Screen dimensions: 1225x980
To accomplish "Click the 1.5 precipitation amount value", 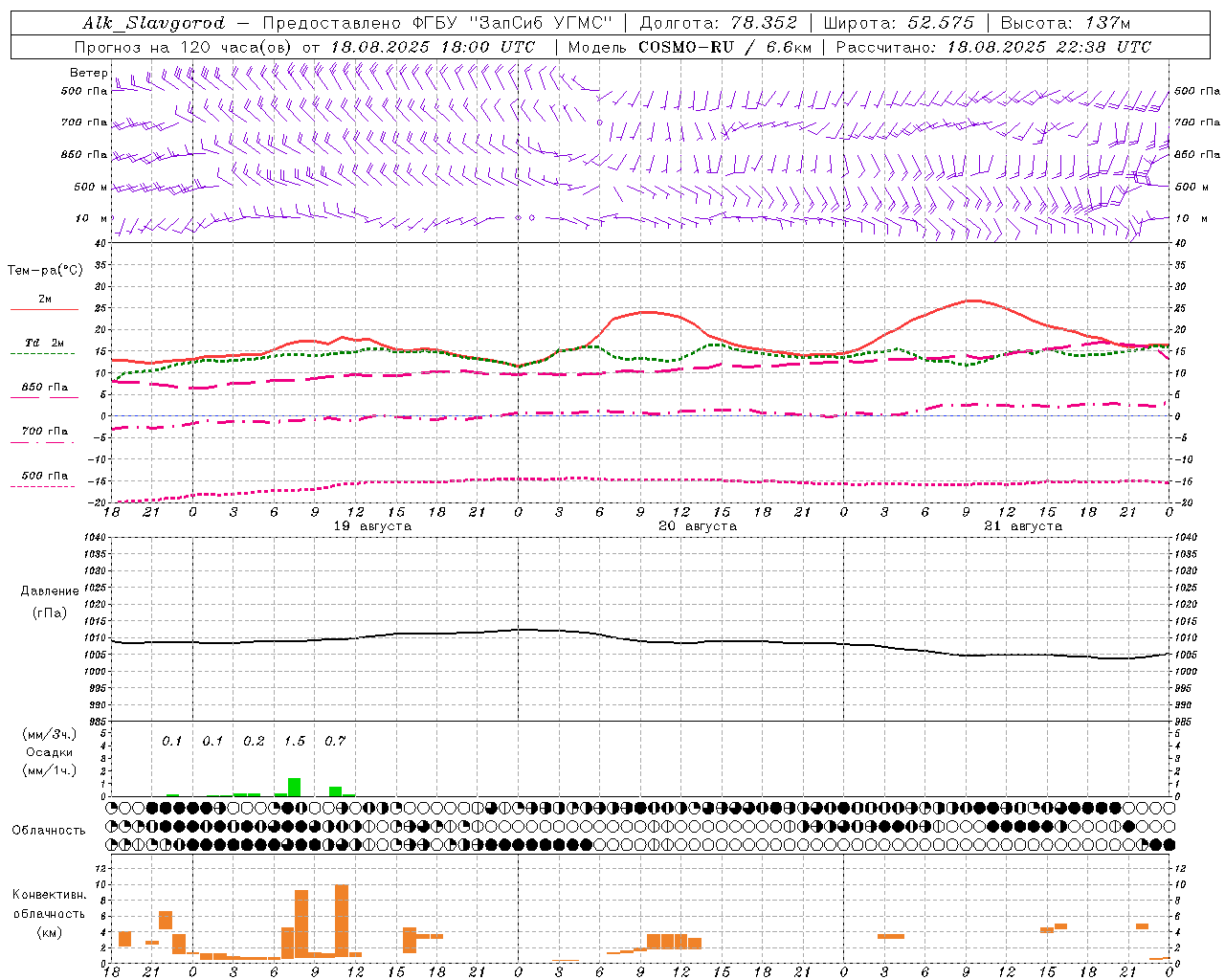I will [295, 742].
